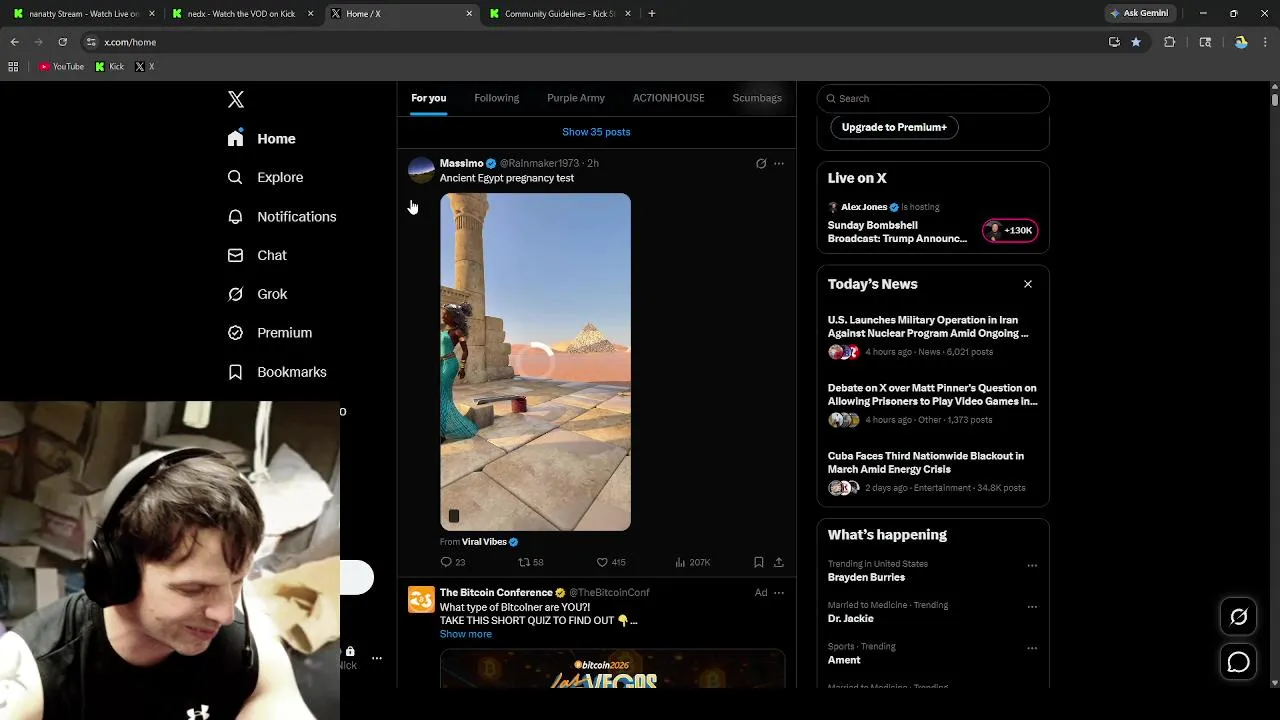Open more options on Massimo's post
The width and height of the screenshot is (1280, 720).
[779, 163]
